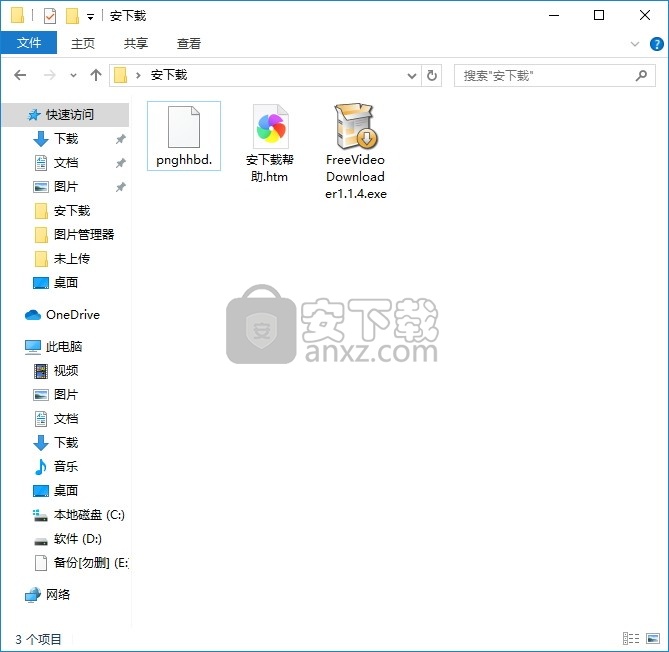Click the 安下载 breadcrumb in address bar
669x652 pixels.
169,76
